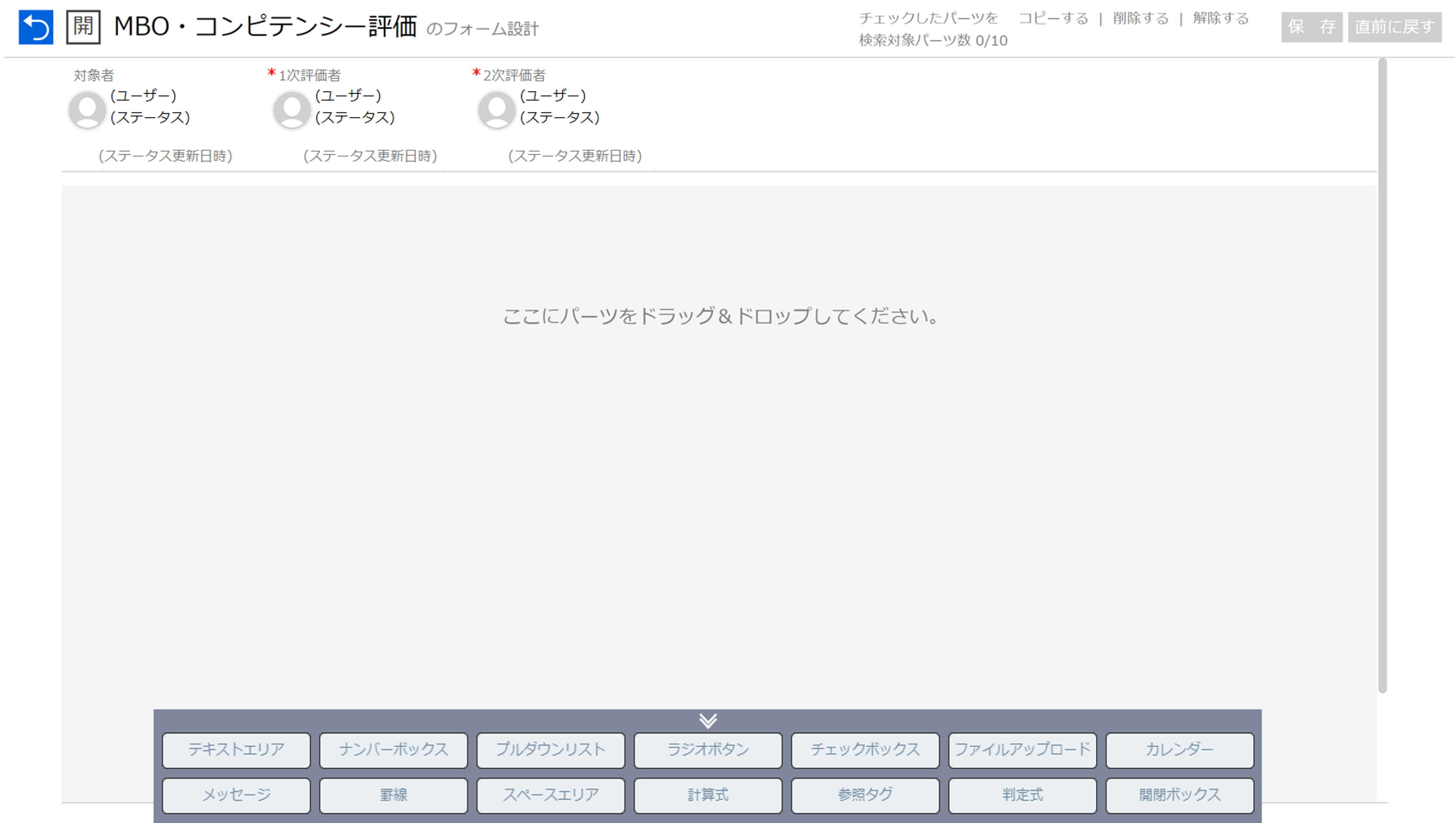This screenshot has width=1456, height=823.
Task: Click (ステータス) text of 1次評価者
Action: tap(355, 118)
